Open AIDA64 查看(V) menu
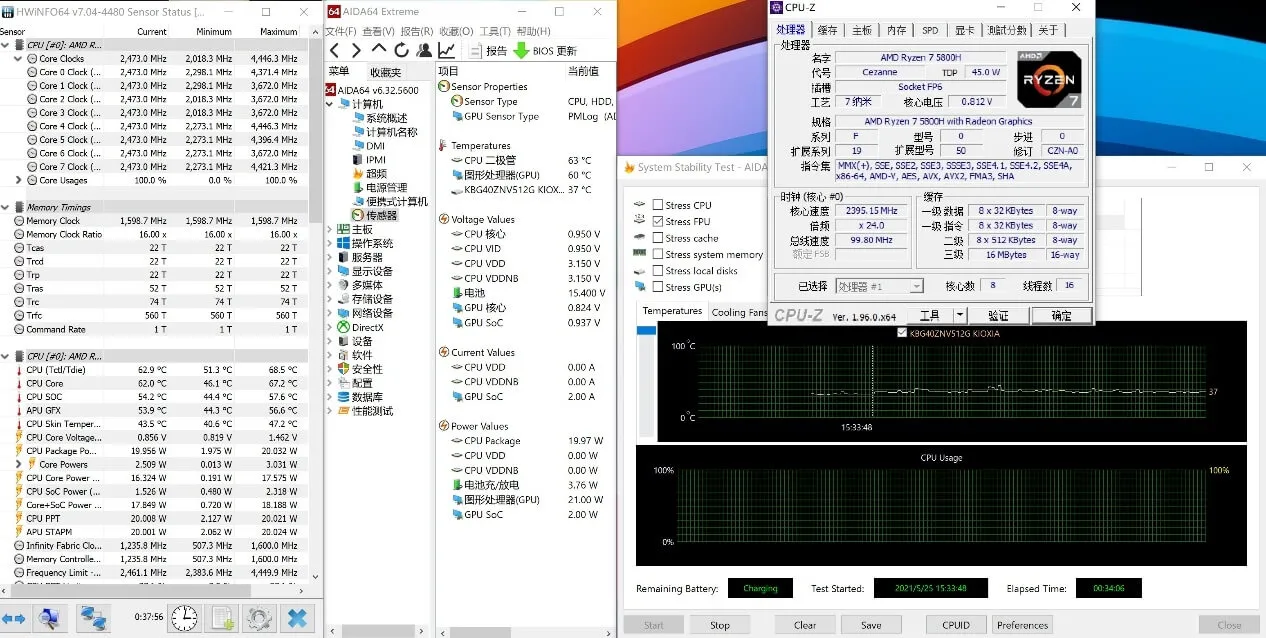Viewport: 1266px width, 638px height. (x=377, y=32)
